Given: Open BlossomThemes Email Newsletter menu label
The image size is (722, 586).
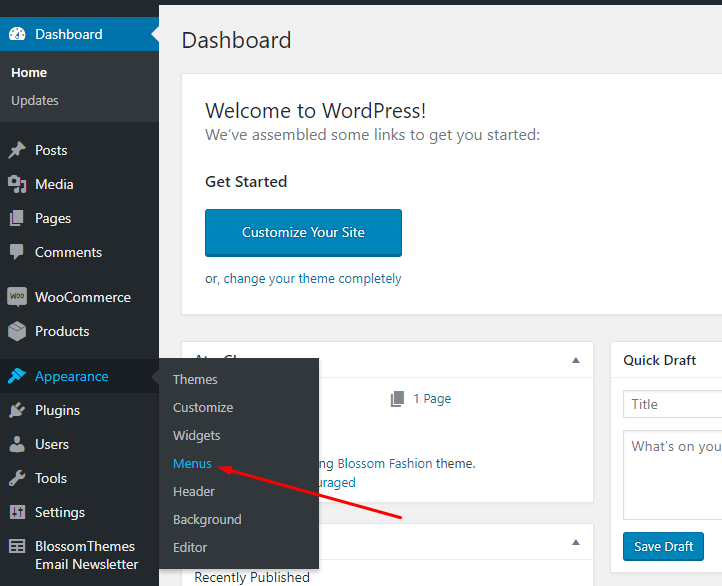Looking at the screenshot, I should point(87,555).
